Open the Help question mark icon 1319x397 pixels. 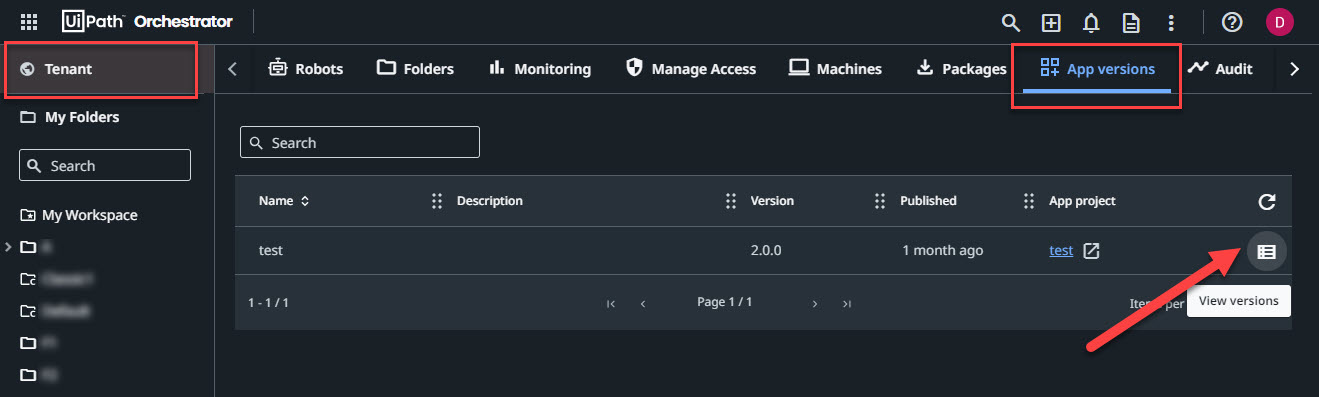tap(1232, 22)
